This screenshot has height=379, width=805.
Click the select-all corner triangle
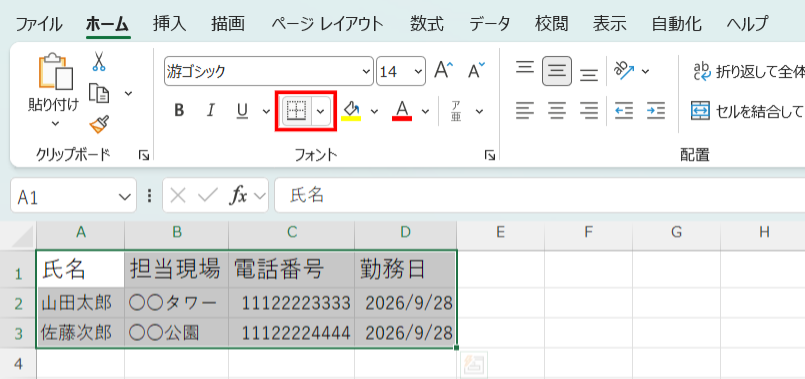(23, 237)
